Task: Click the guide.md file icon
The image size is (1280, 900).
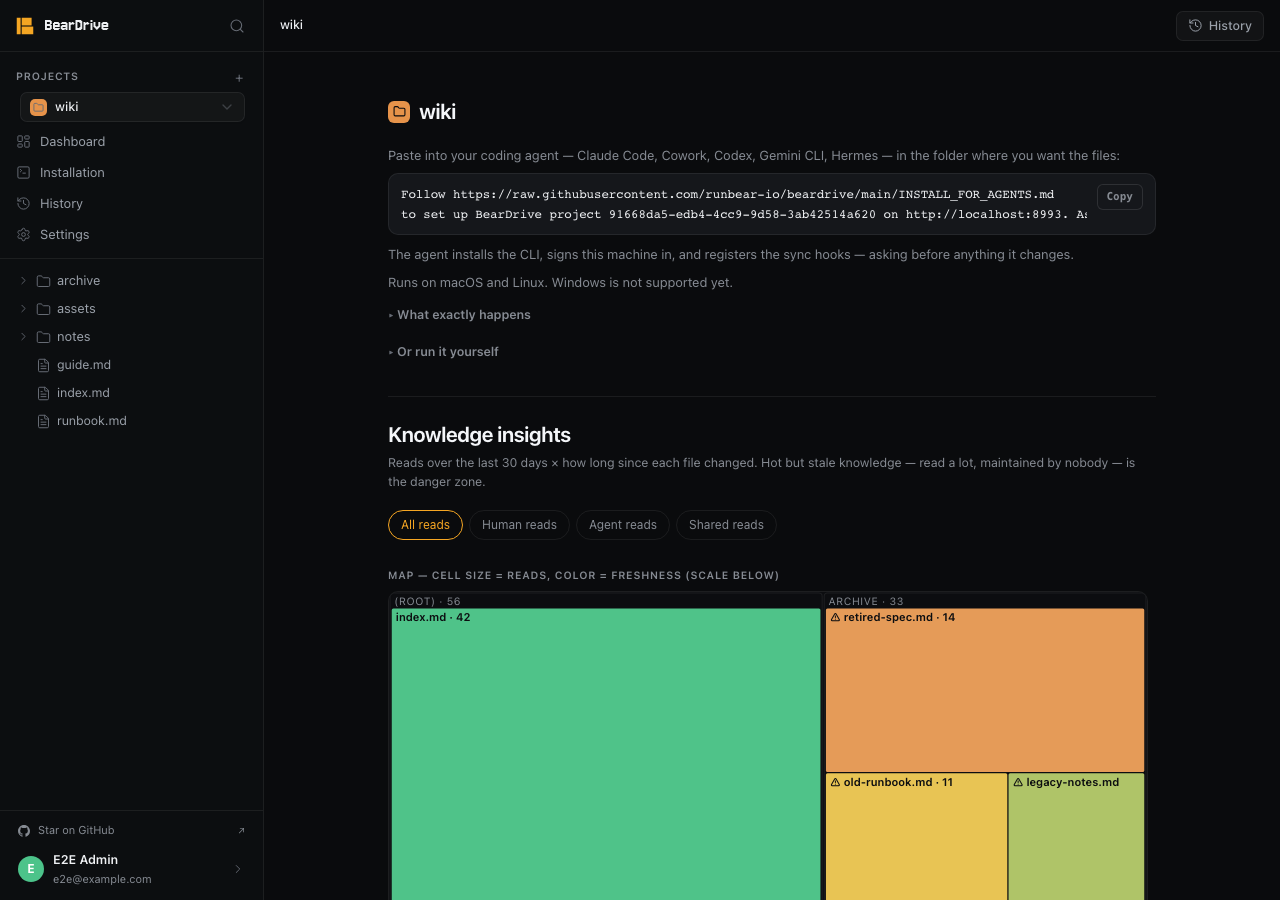Action: pyautogui.click(x=43, y=365)
